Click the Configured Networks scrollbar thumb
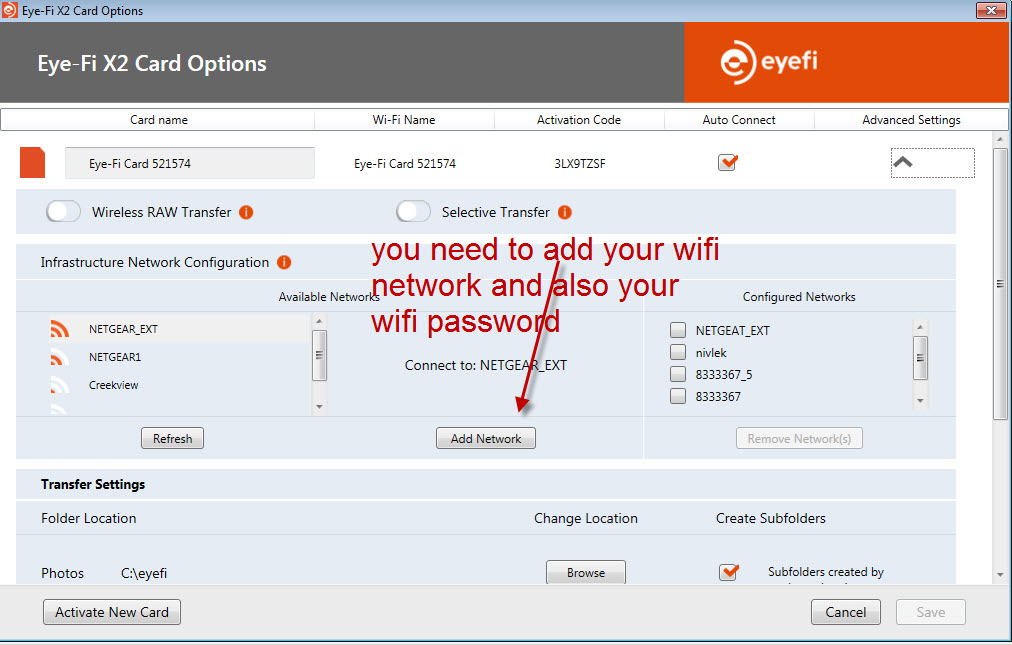Viewport: 1012px width, 645px height. click(x=920, y=358)
